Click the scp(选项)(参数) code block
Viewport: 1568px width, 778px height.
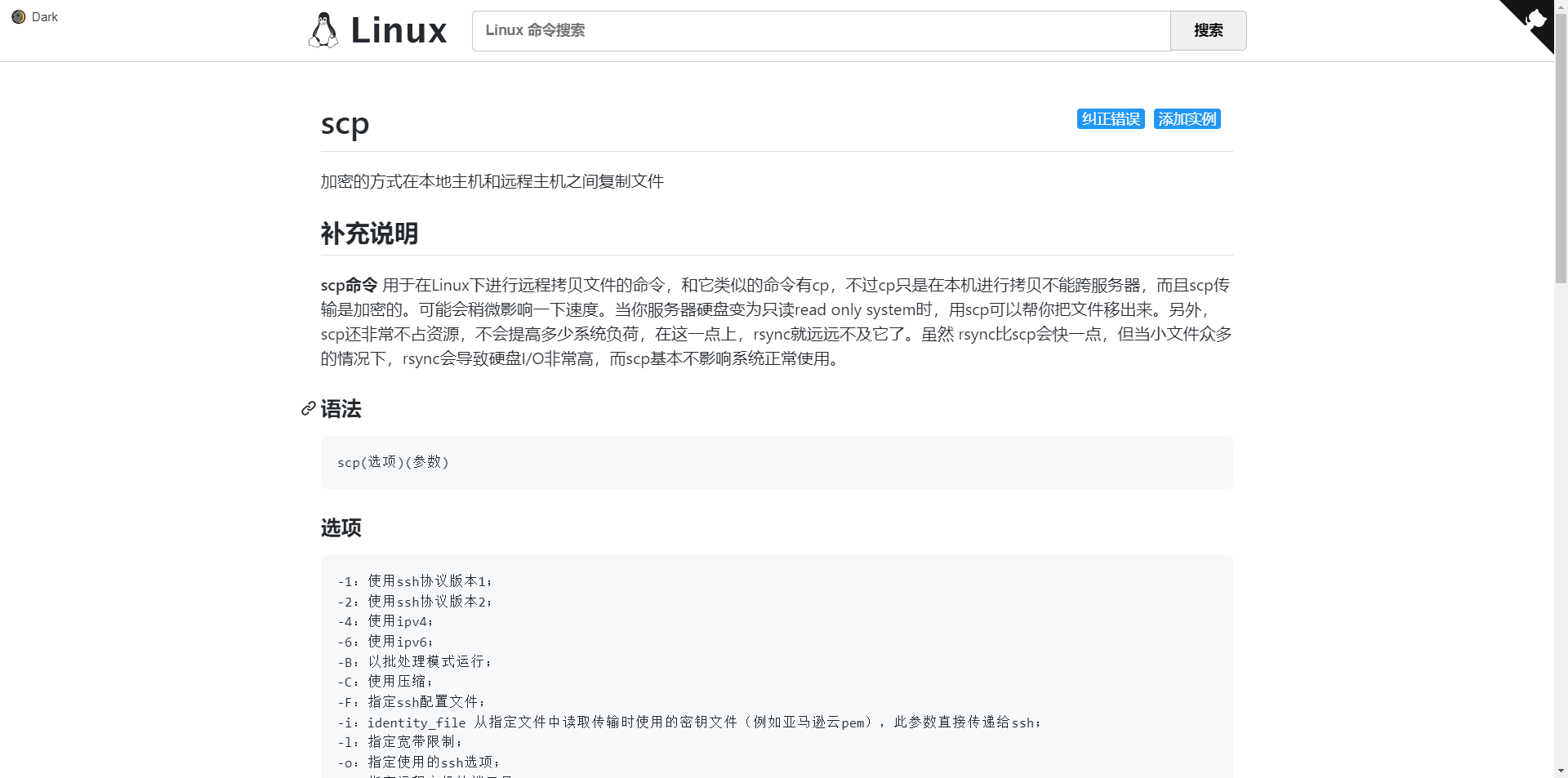pyautogui.click(x=777, y=462)
